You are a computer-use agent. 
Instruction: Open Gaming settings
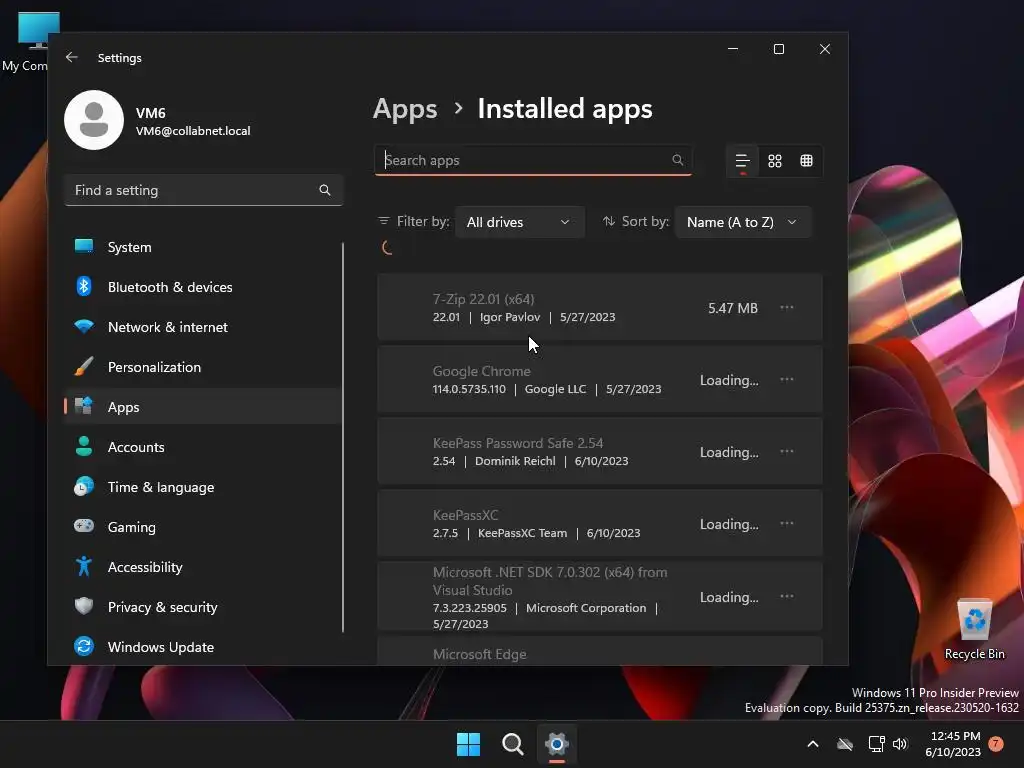(x=202, y=527)
